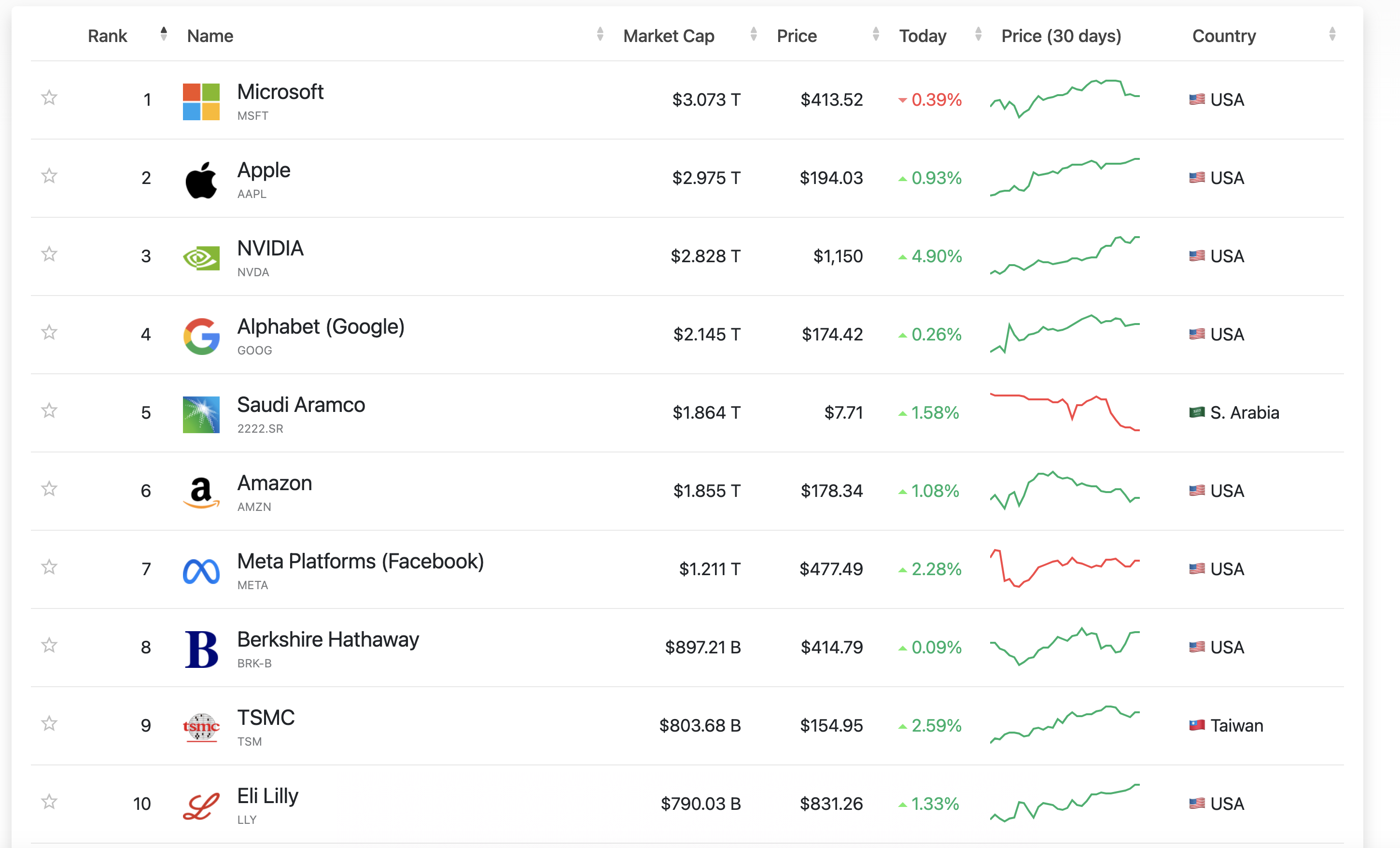The image size is (1400, 848).
Task: Click the Microsoft logo icon
Action: tap(201, 102)
